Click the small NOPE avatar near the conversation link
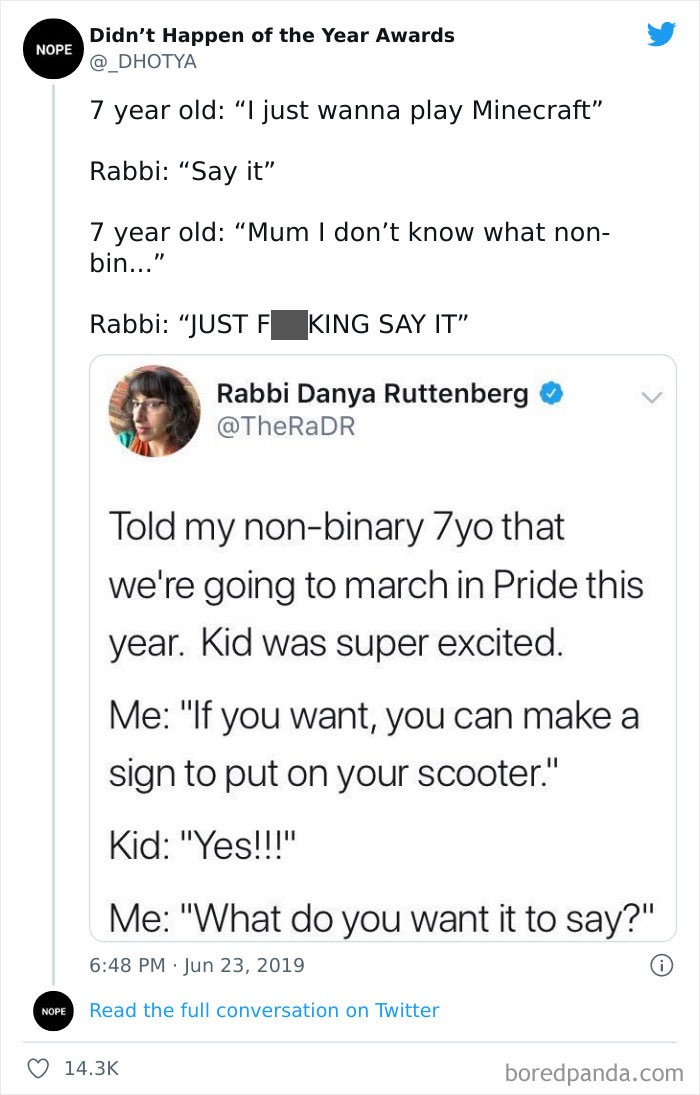The image size is (700, 1095). (54, 1011)
